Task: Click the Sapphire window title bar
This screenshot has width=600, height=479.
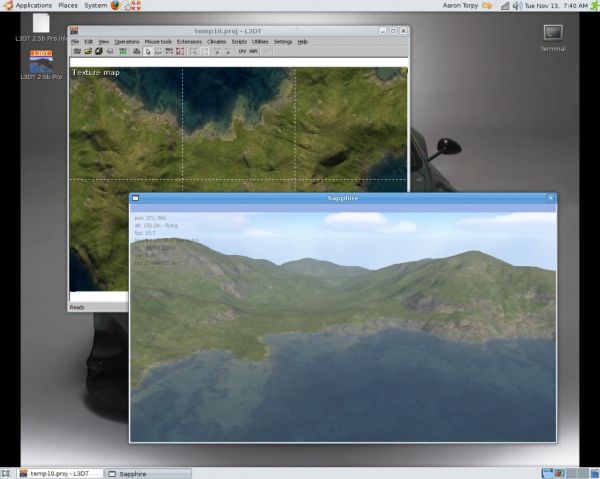Action: [342, 198]
